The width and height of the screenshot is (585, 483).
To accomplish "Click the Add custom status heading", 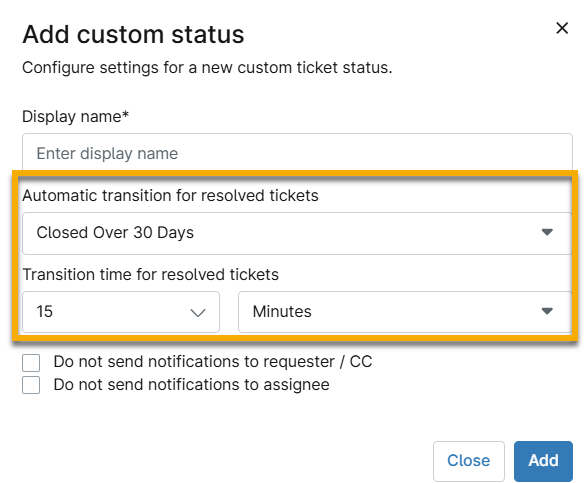I will tap(133, 34).
